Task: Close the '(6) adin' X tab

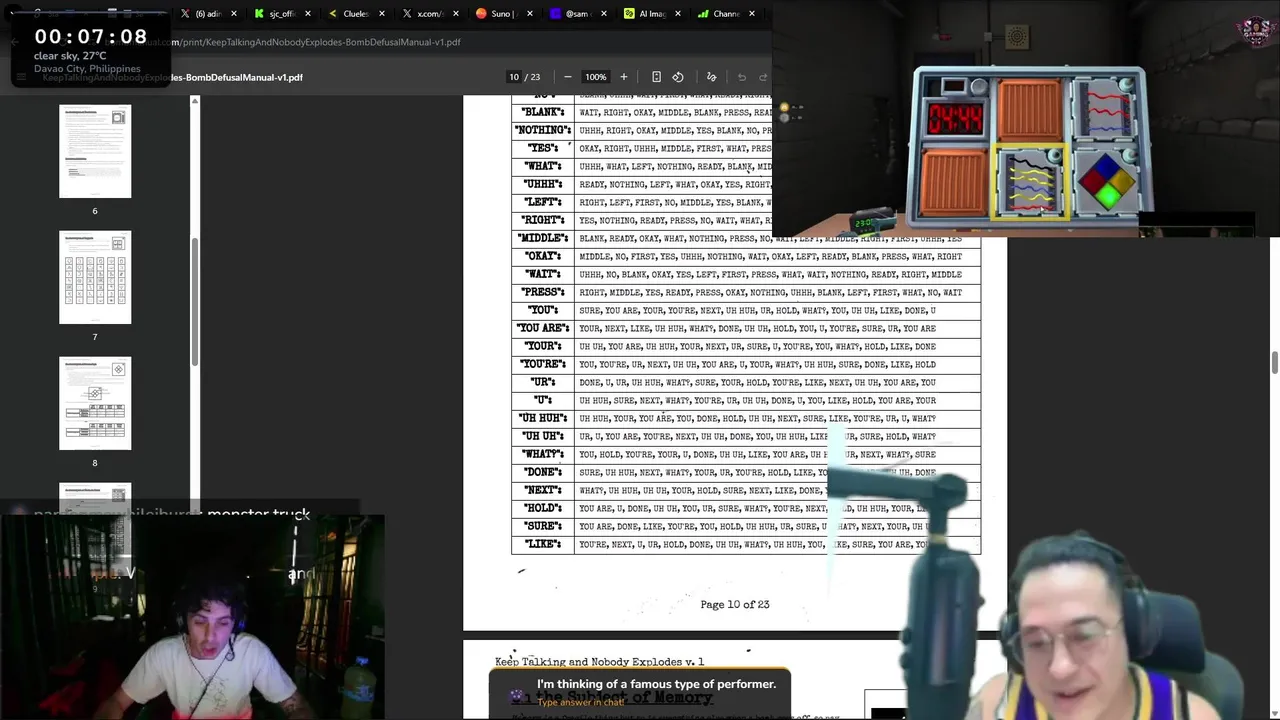Action: [234, 14]
